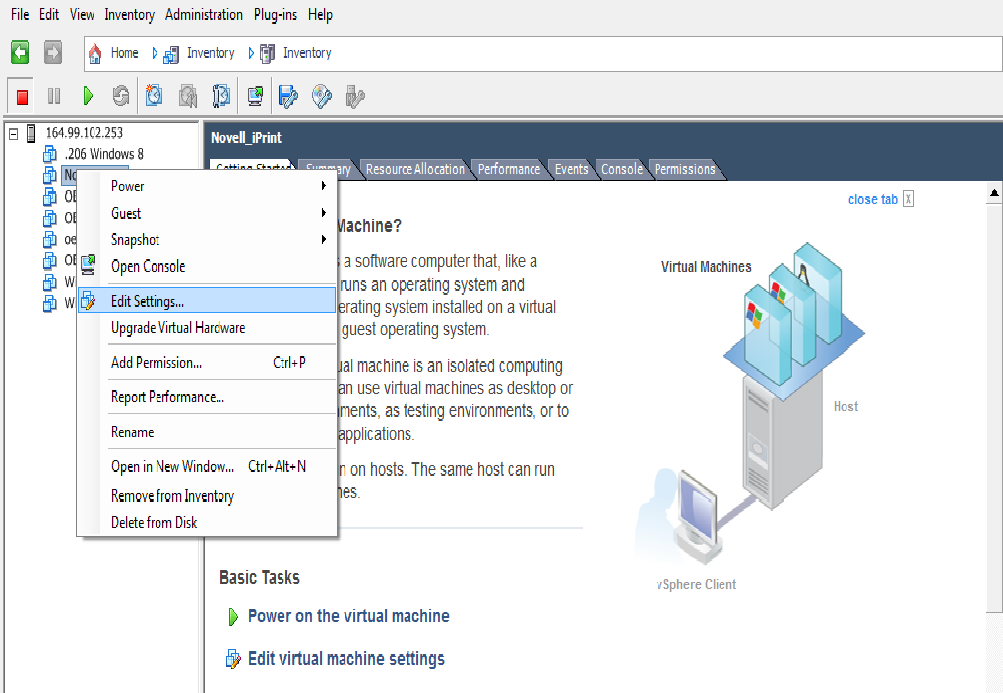Open the Inventory menu in the menu bar
The height and width of the screenshot is (693, 1003).
click(129, 14)
